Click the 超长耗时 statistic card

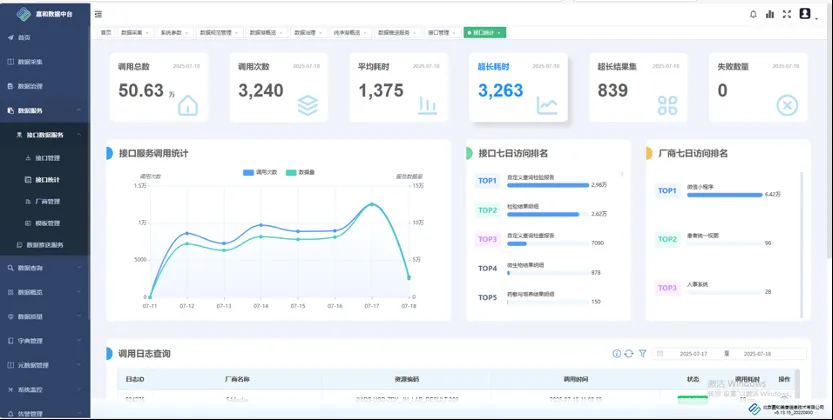pos(518,88)
